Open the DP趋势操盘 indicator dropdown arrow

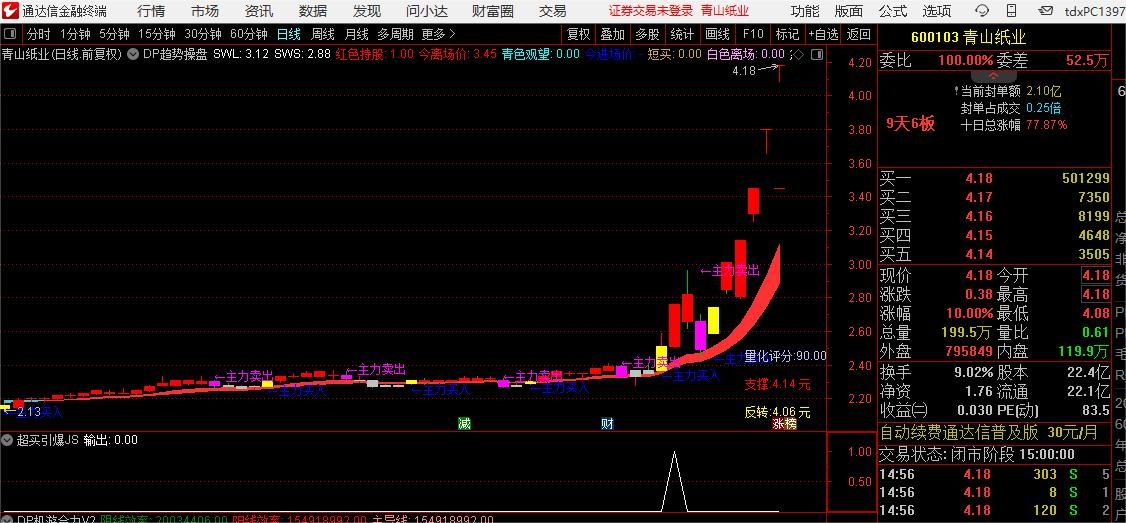click(134, 54)
